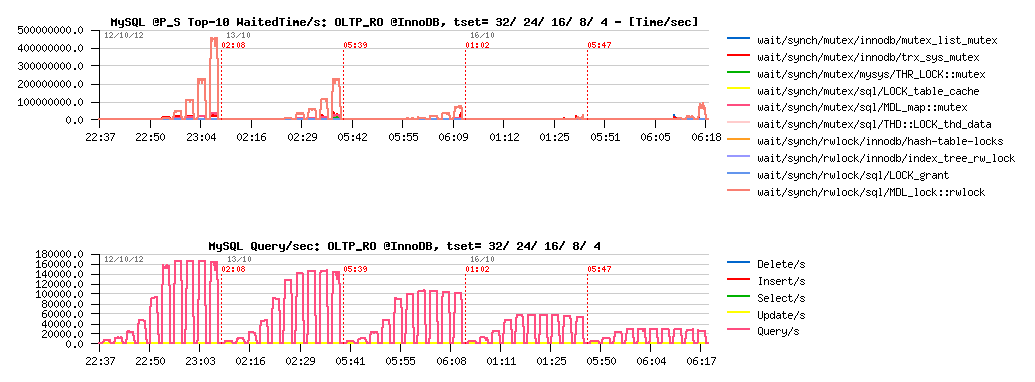The height and width of the screenshot is (382, 1035).
Task: Click the 05:39 marker in Query/sec chart
Action: (x=356, y=269)
